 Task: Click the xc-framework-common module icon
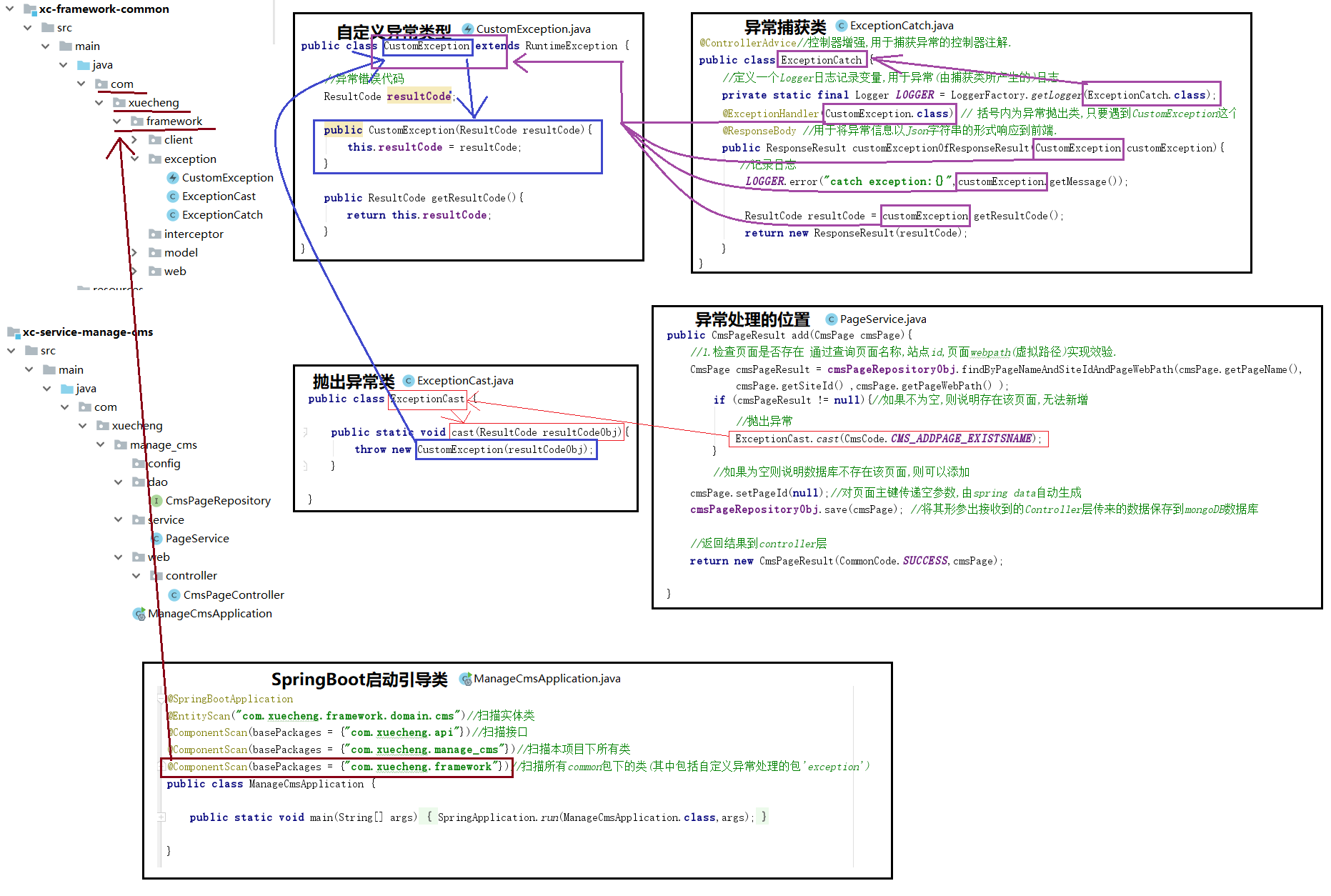click(x=30, y=9)
